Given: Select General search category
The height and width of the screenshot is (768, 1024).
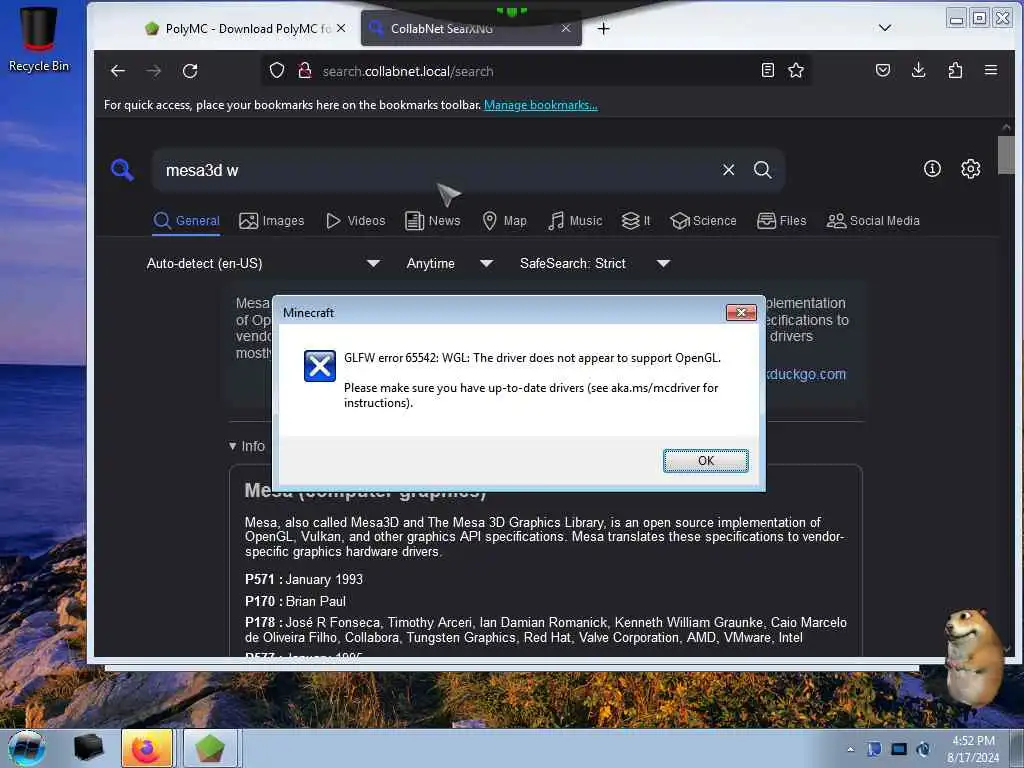Looking at the screenshot, I should pos(187,221).
